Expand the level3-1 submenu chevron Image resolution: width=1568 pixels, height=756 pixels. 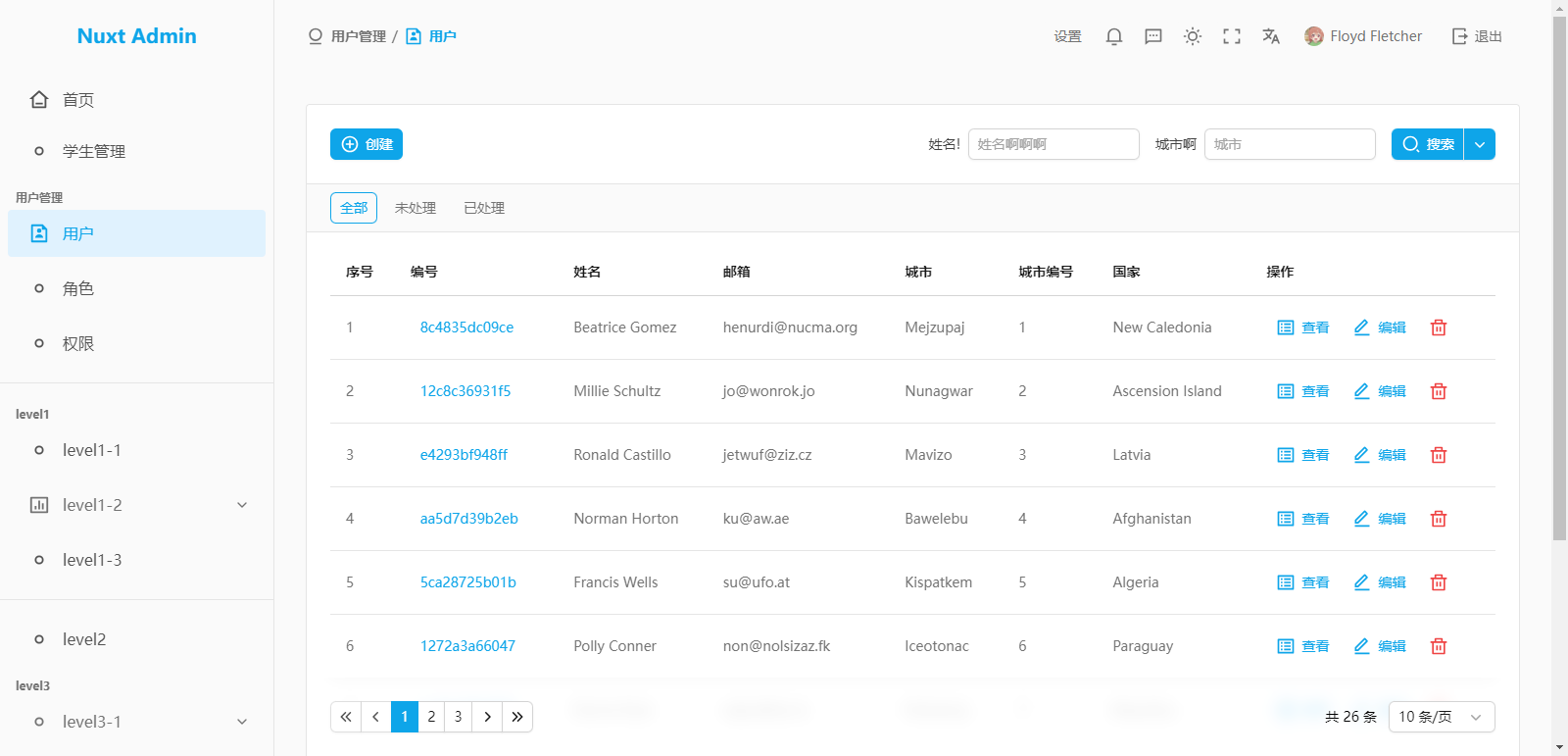point(242,722)
